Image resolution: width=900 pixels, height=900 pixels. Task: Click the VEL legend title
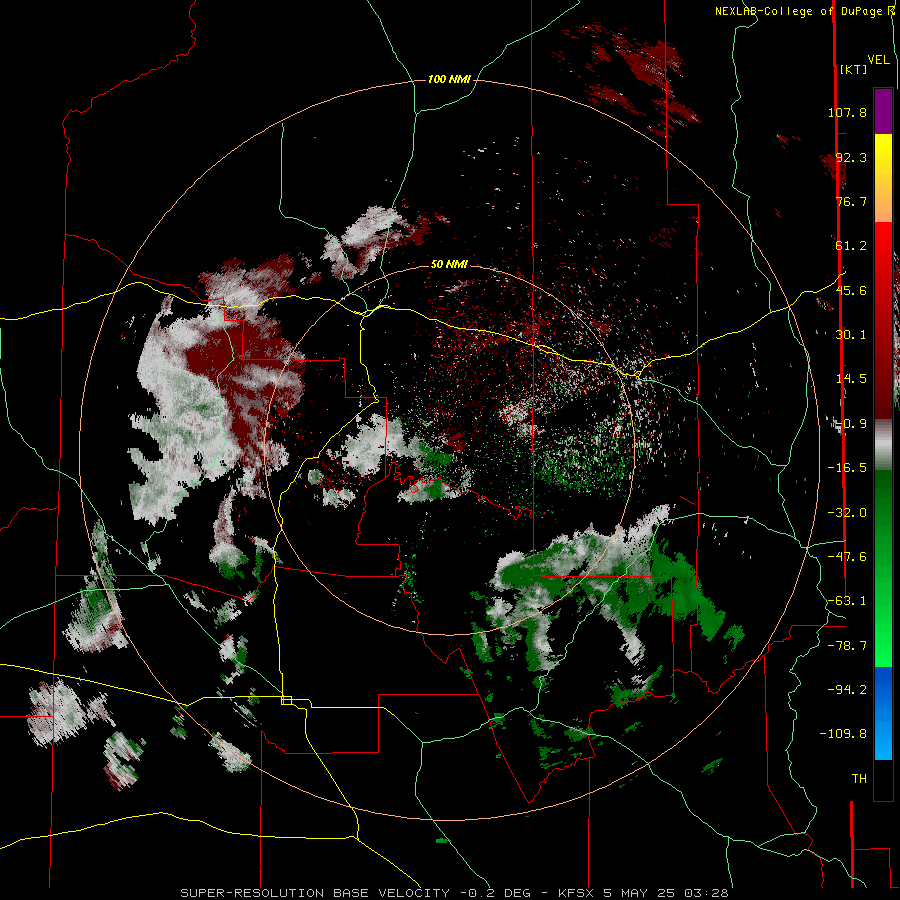[879, 60]
